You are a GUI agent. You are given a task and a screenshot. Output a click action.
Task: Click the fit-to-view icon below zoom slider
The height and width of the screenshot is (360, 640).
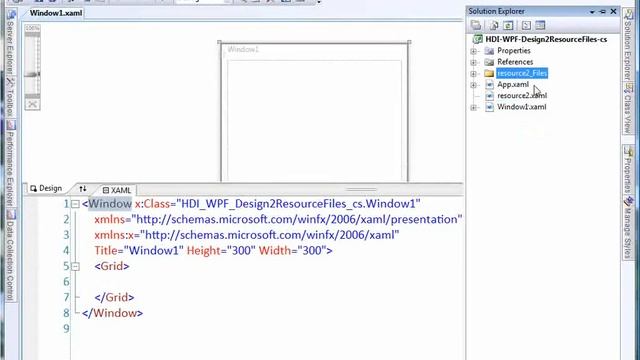[32, 104]
